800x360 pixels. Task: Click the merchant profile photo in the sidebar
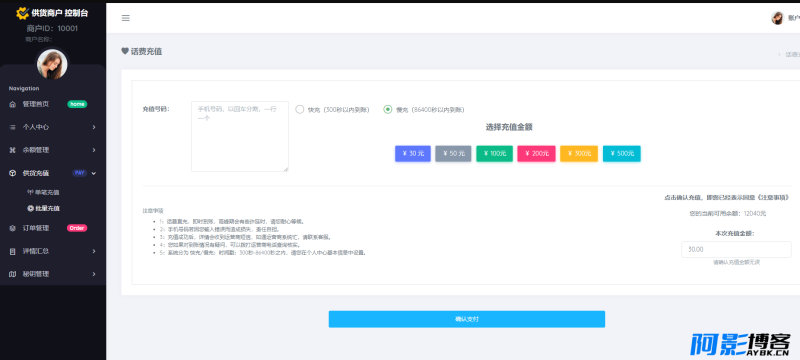52,64
